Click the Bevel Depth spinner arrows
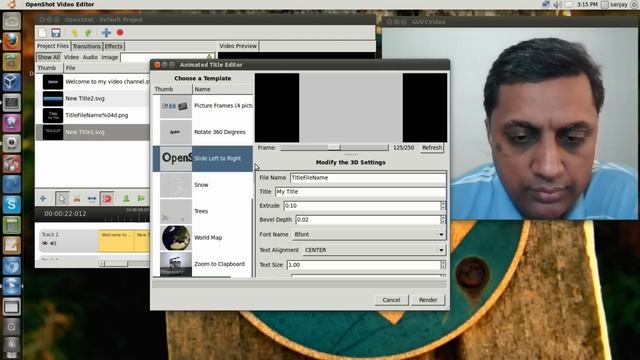 pyautogui.click(x=443, y=220)
